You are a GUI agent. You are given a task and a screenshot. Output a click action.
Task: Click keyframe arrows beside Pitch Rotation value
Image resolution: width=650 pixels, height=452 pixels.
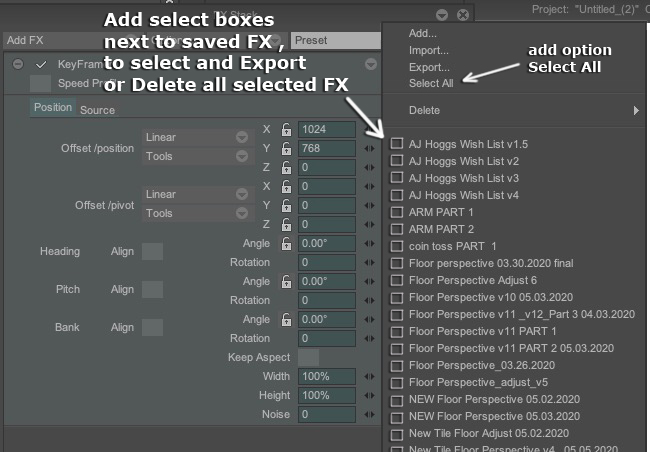pyautogui.click(x=369, y=301)
